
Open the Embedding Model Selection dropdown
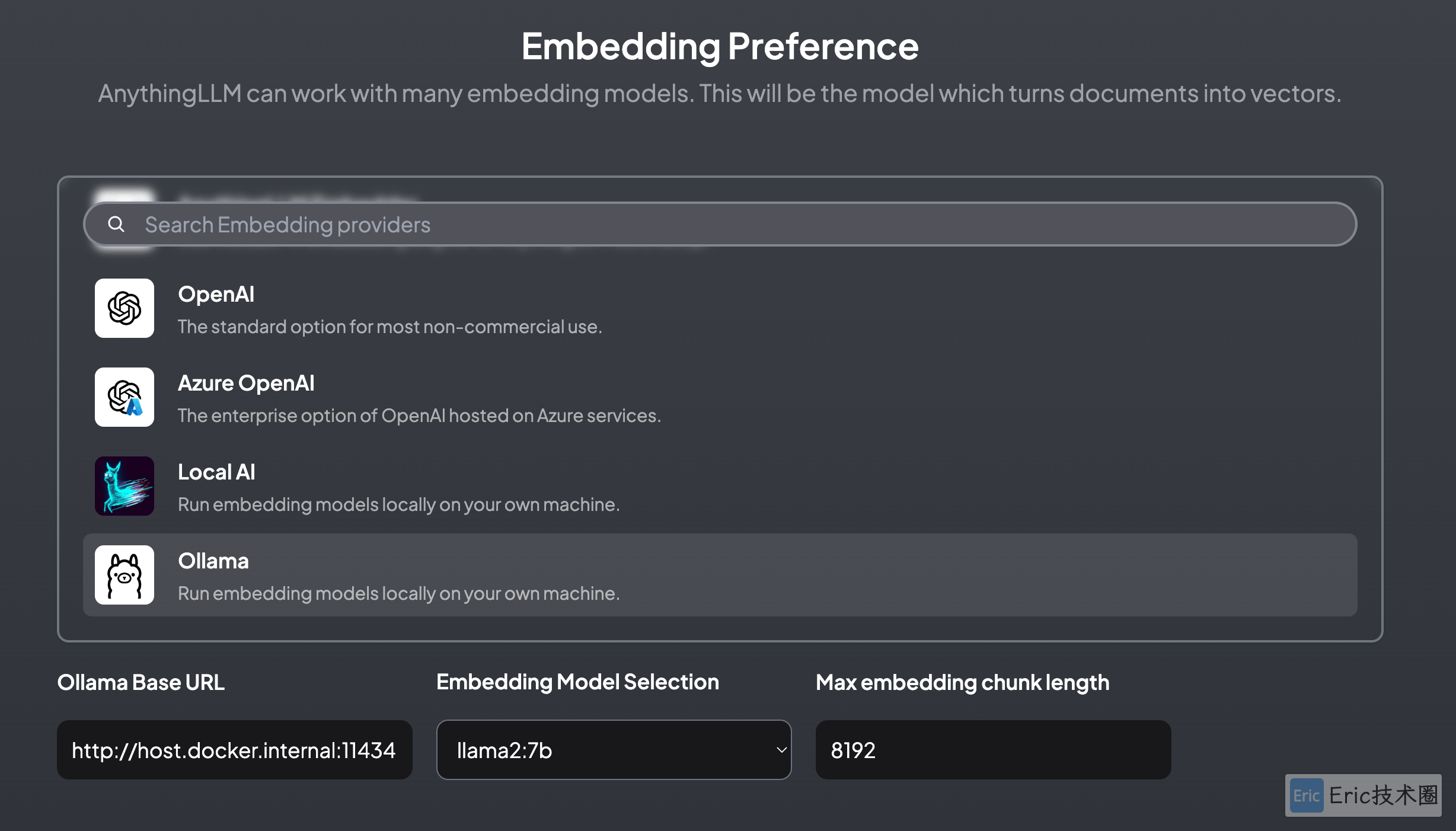[614, 750]
